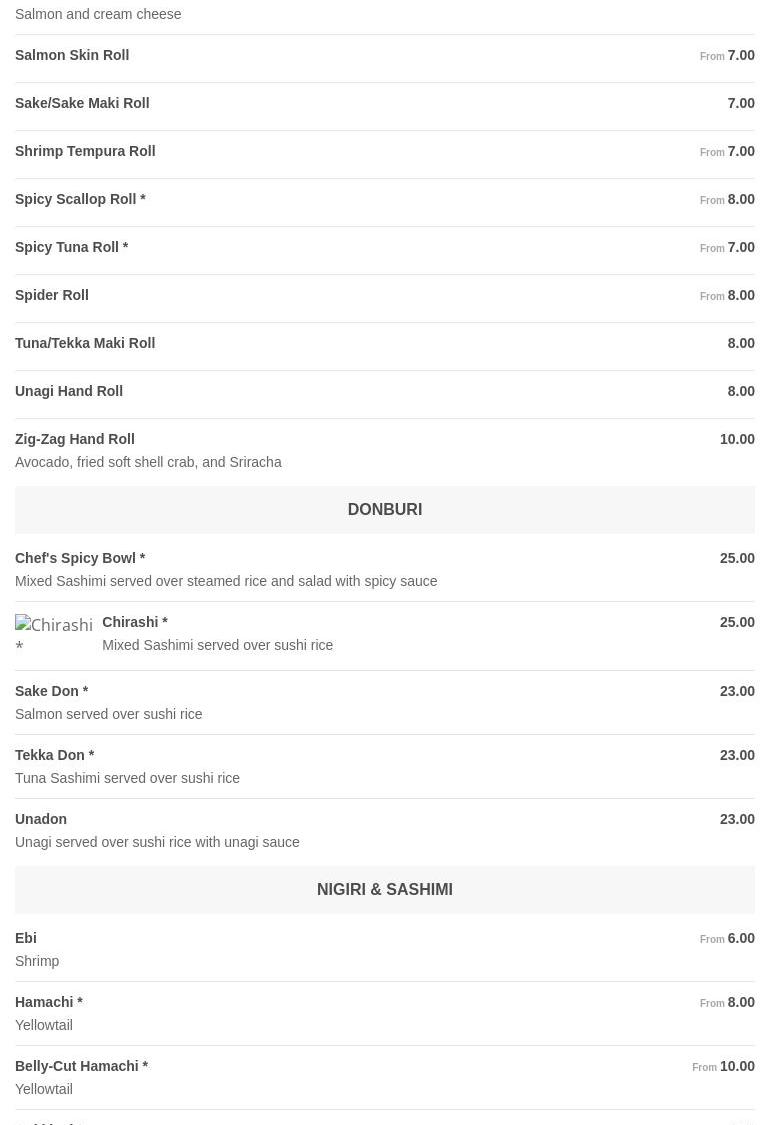Select Tekka Don menu entry

[x=385, y=766]
